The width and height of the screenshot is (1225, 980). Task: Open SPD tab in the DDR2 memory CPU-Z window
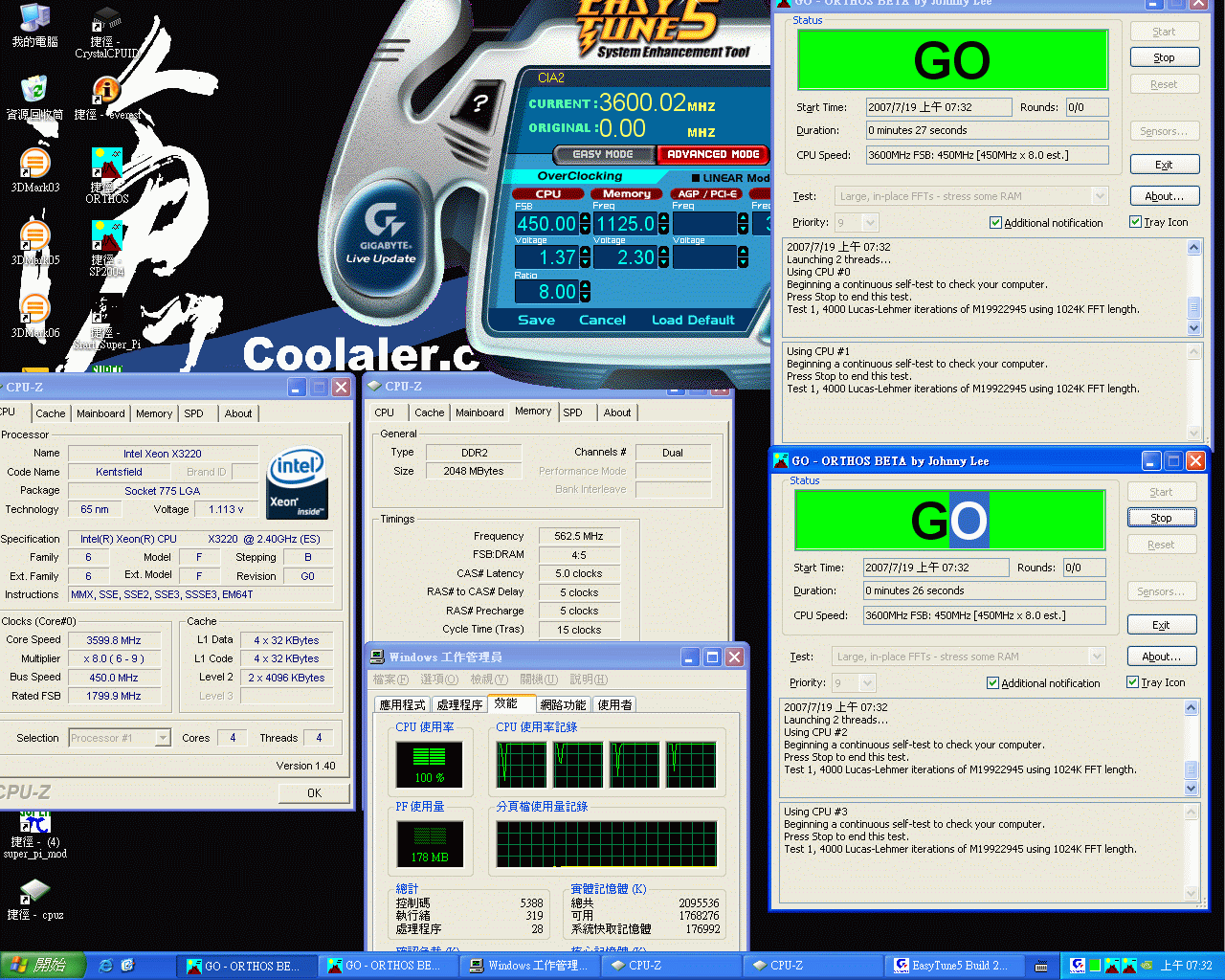[572, 412]
